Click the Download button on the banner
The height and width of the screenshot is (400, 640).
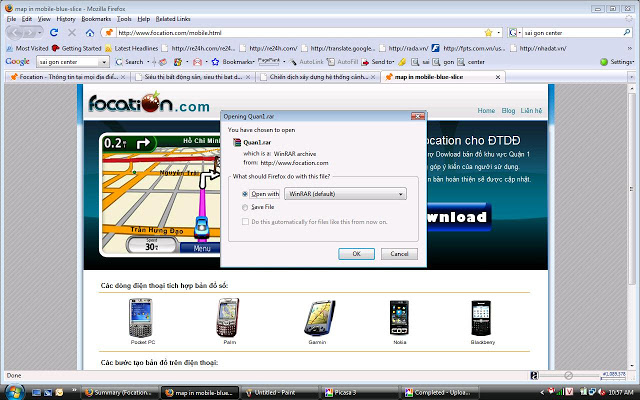pyautogui.click(x=459, y=217)
